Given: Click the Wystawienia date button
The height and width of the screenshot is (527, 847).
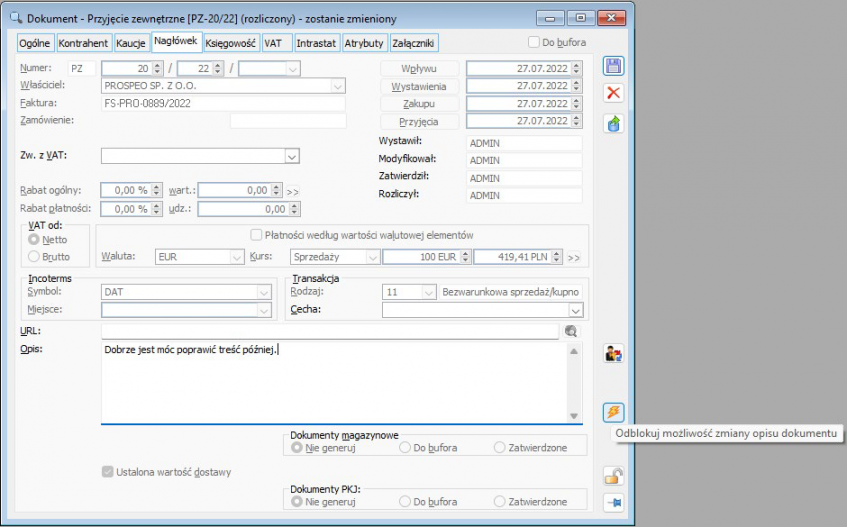Looking at the screenshot, I should pos(419,86).
